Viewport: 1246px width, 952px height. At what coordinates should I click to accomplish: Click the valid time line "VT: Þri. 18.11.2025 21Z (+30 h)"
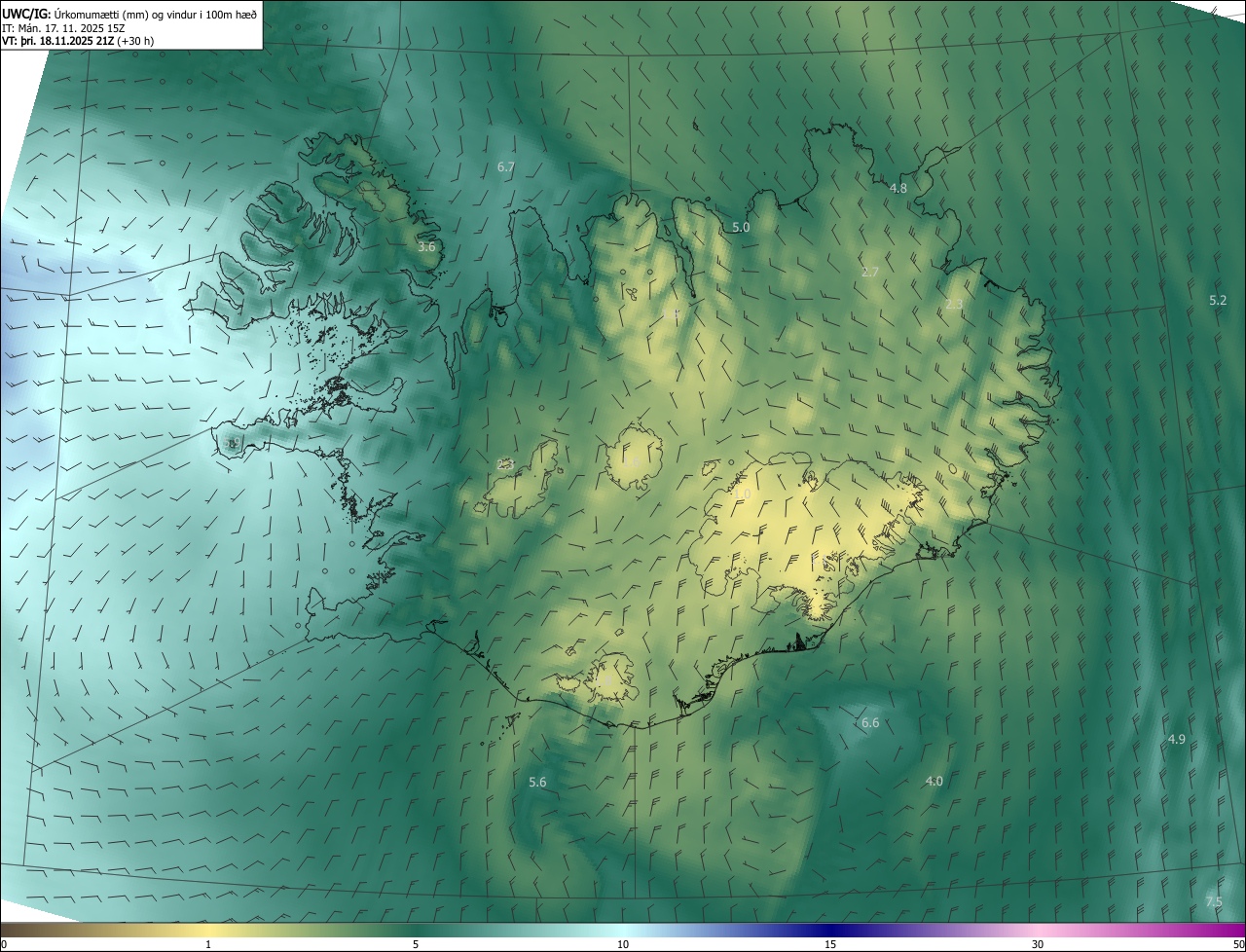point(78,41)
